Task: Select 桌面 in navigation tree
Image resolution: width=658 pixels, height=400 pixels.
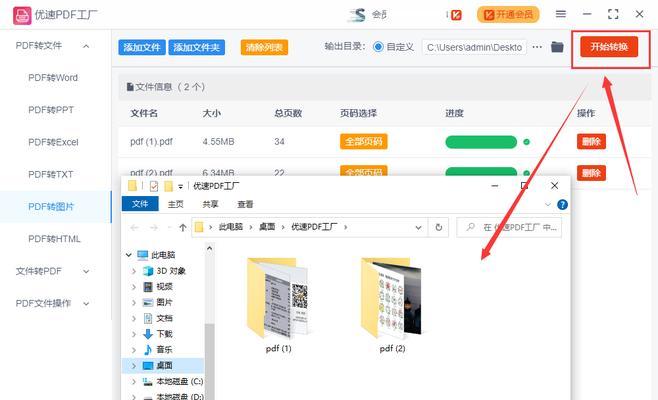Action: coord(164,366)
